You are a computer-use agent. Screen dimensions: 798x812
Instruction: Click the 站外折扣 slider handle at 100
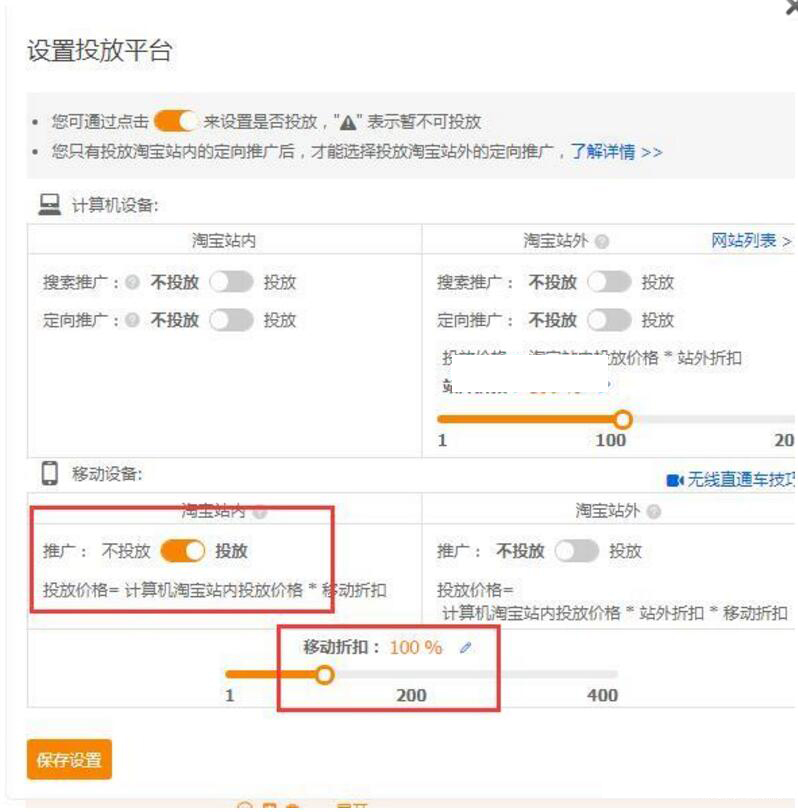622,419
